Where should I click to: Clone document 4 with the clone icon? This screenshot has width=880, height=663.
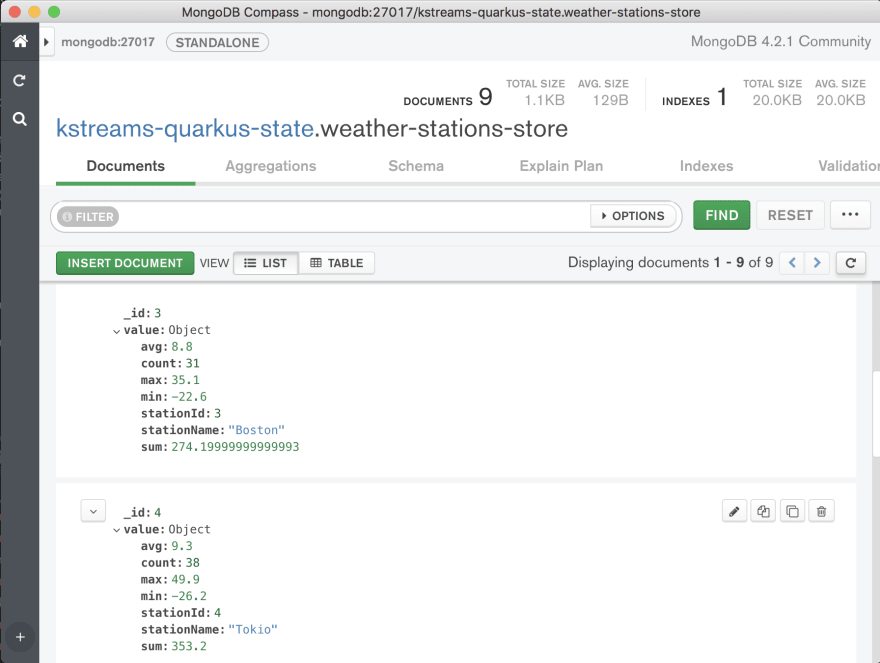click(792, 511)
